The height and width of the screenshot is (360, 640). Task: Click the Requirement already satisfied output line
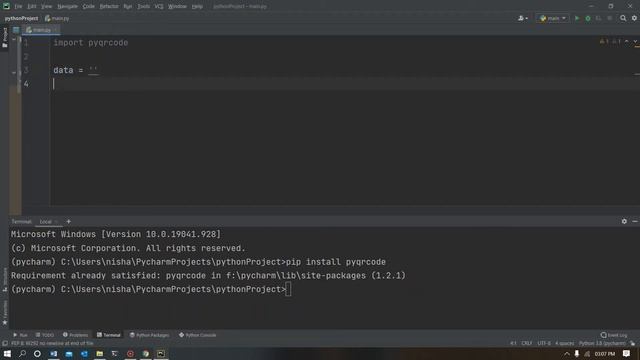click(208, 276)
